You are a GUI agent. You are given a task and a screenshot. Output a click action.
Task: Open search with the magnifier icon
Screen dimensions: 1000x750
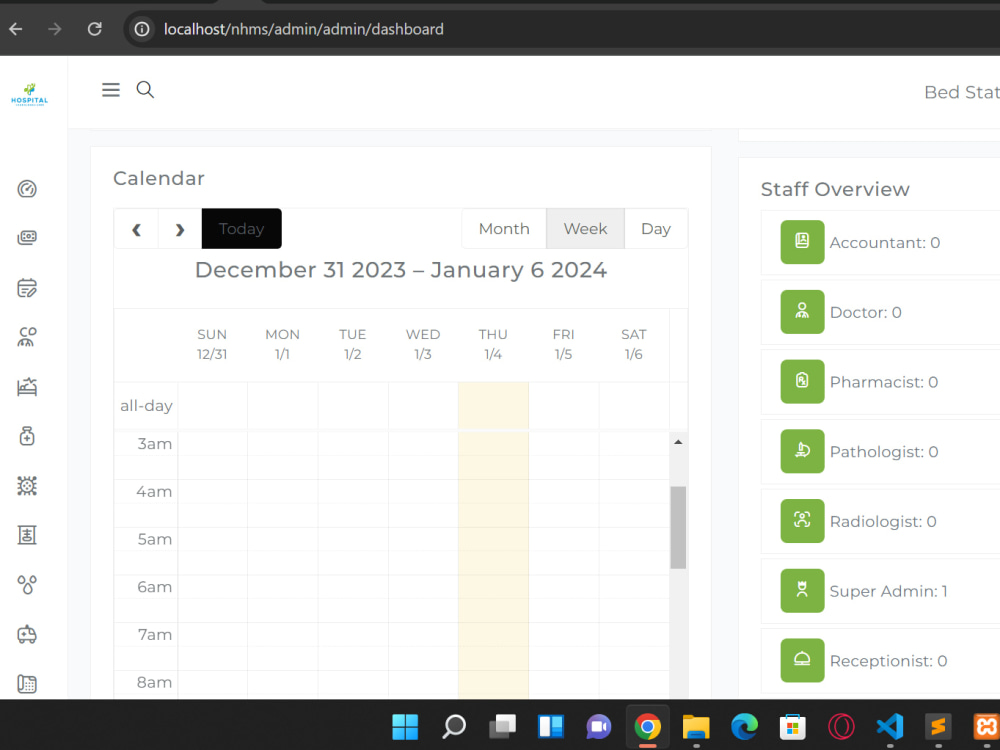pos(145,90)
